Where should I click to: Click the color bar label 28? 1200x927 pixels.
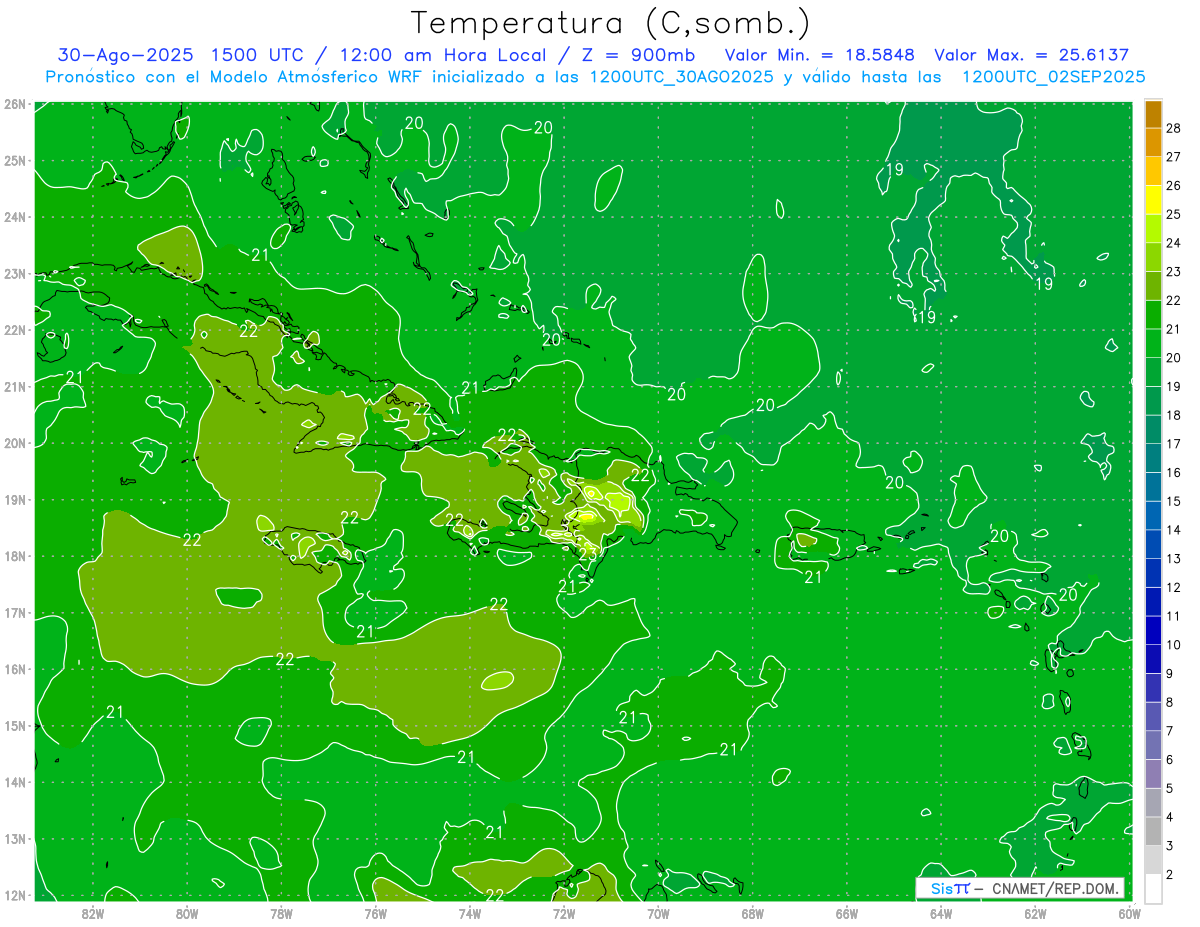click(x=1174, y=128)
